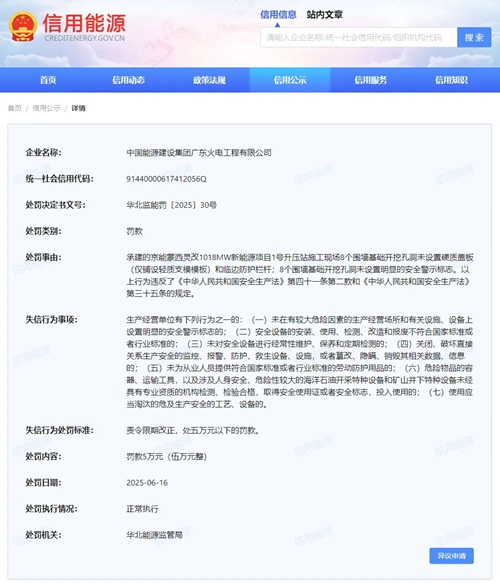This screenshot has width=500, height=583.
Task: Select the 站内文章 search tab
Action: pos(325,15)
